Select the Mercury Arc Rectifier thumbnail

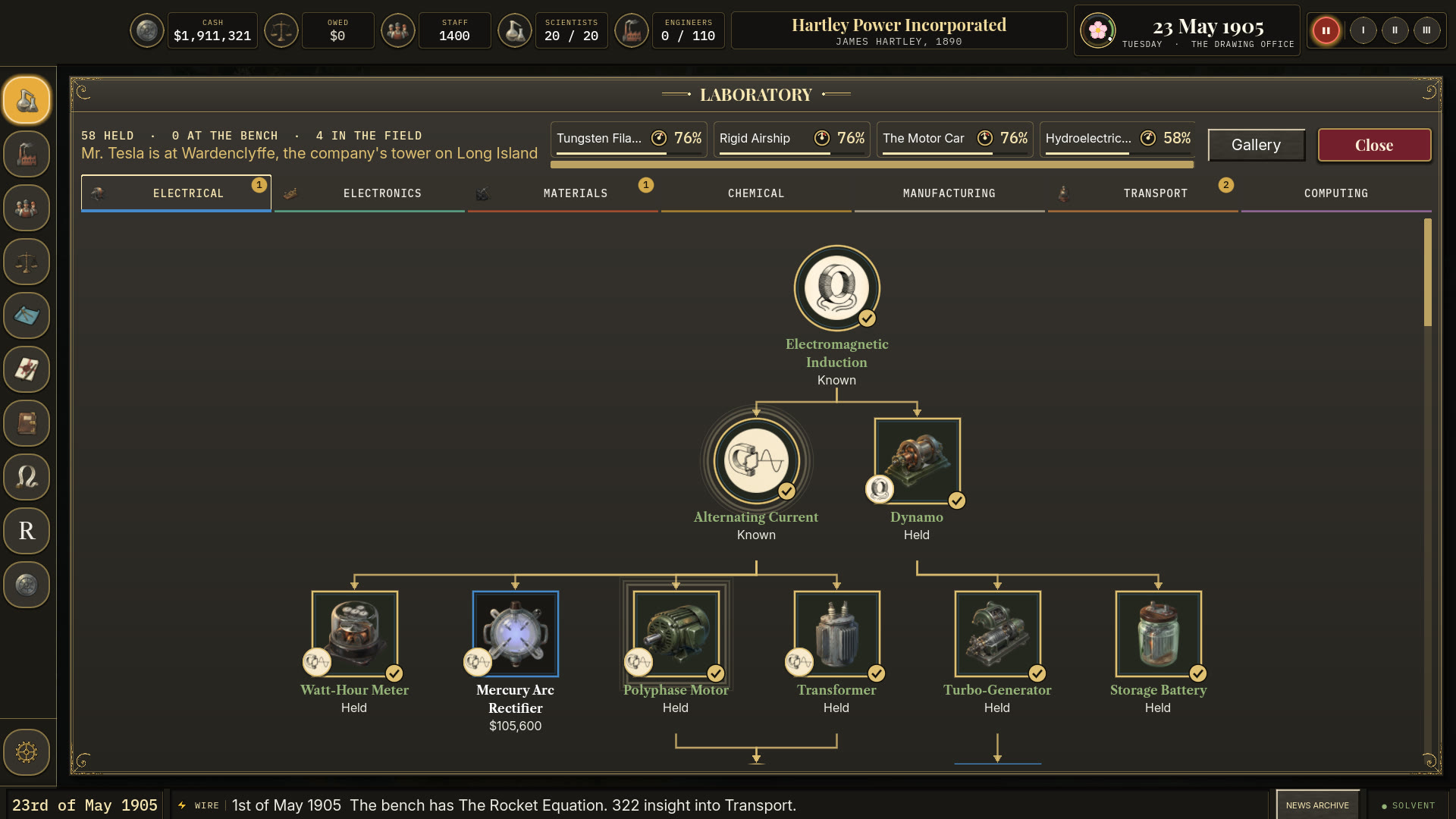[x=516, y=634]
